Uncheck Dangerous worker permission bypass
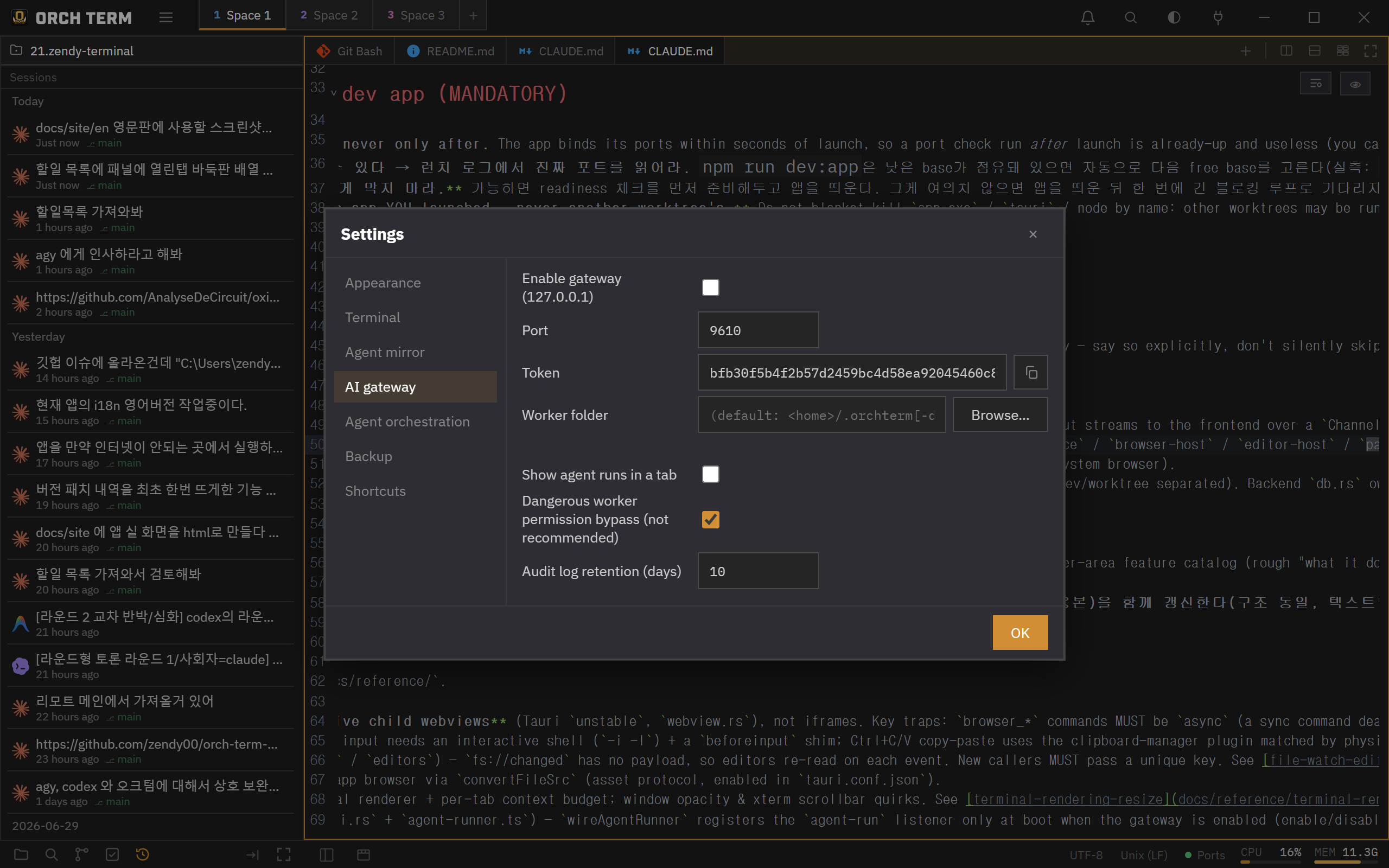Image resolution: width=1389 pixels, height=868 pixels. click(711, 520)
